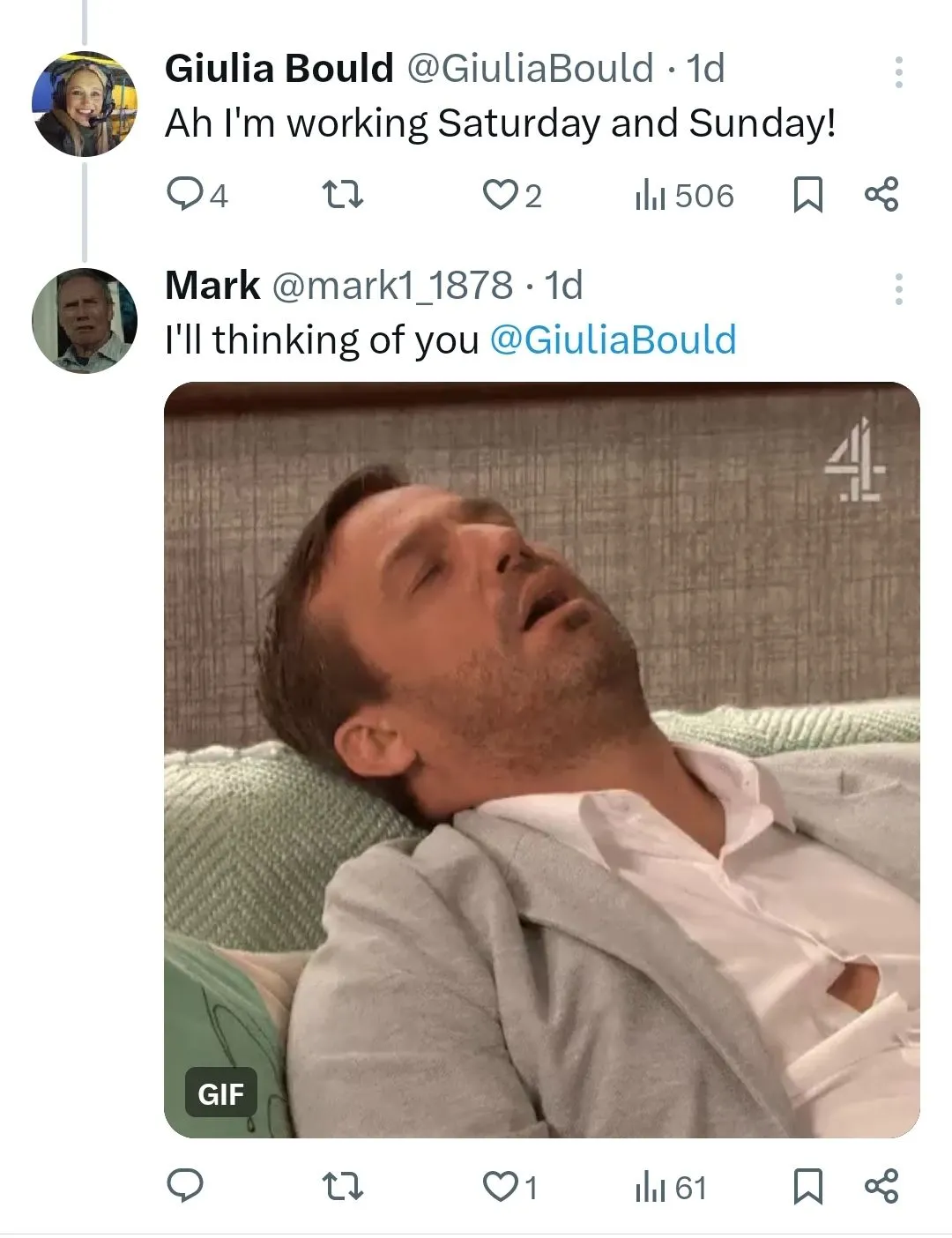Share Giulia Bould's tweet
952x1238 pixels.
881,195
